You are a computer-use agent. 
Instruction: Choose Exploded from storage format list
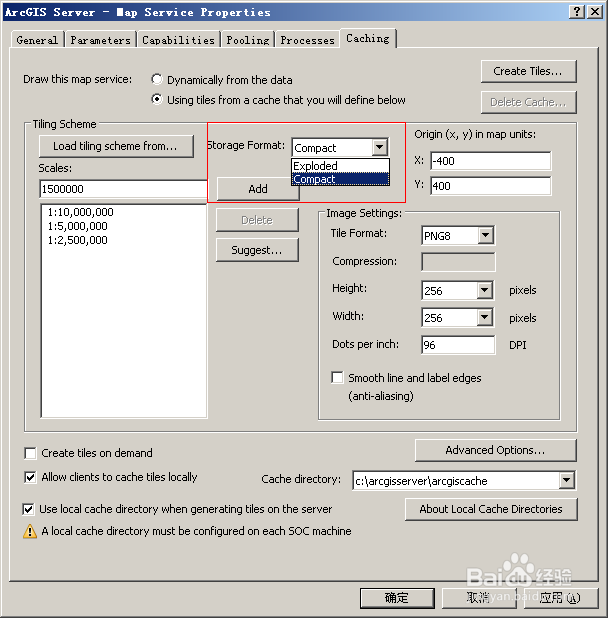pos(340,166)
